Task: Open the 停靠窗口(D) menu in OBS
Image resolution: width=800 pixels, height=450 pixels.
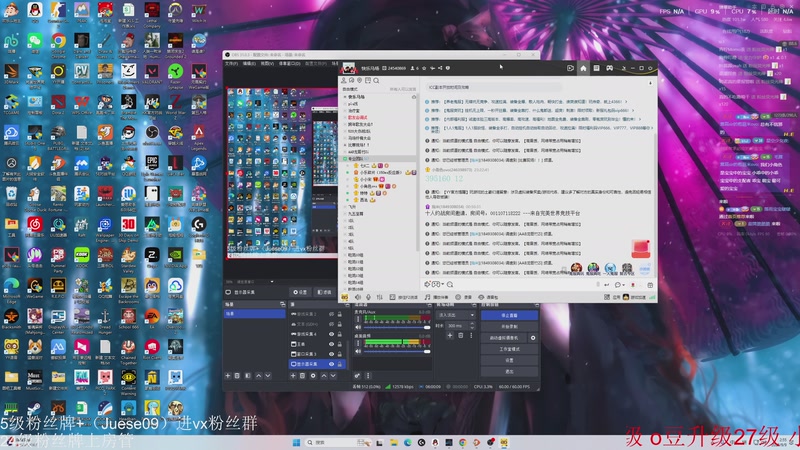Action: click(289, 63)
